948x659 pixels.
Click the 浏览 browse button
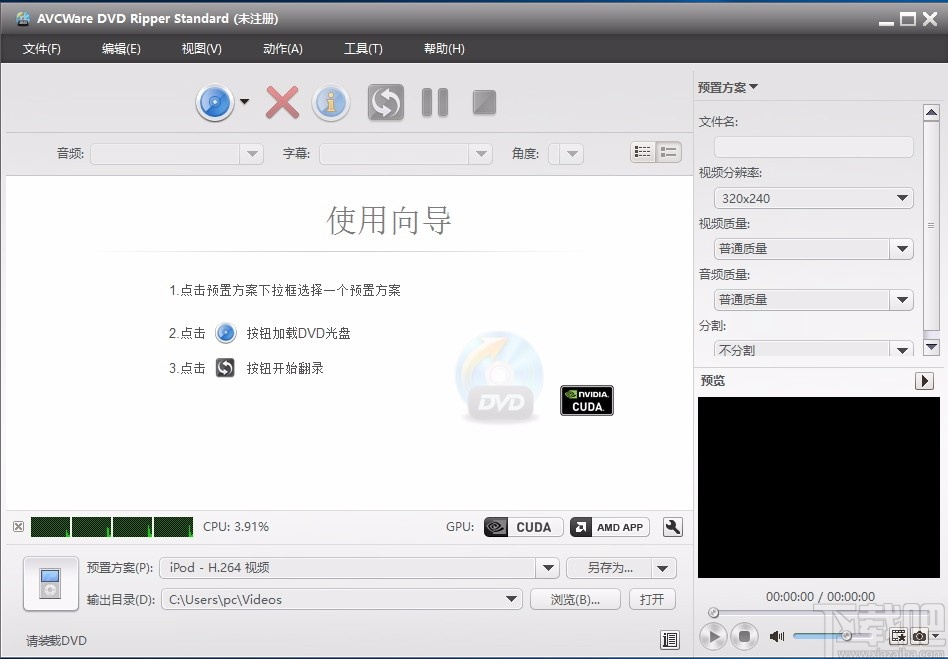575,599
